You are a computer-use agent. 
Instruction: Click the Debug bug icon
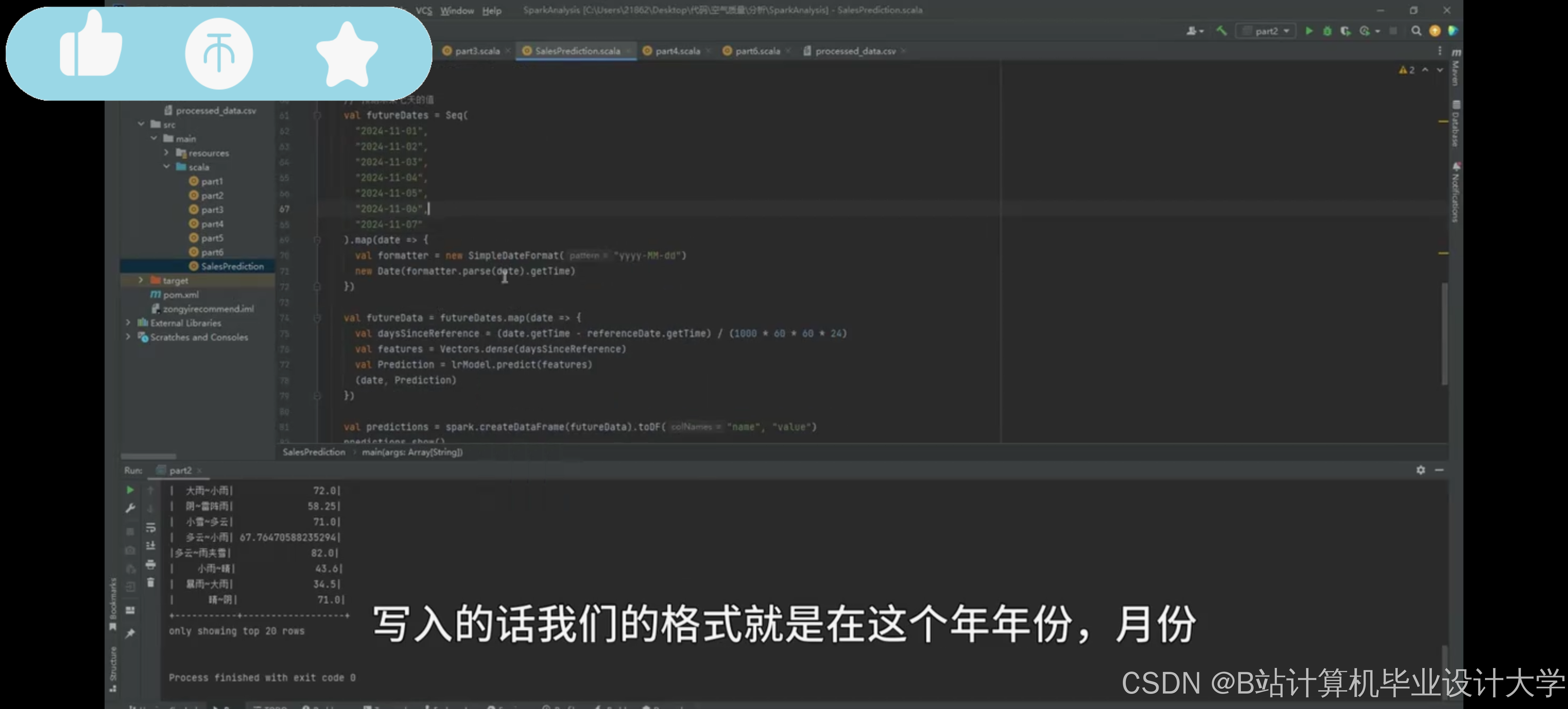[1327, 31]
